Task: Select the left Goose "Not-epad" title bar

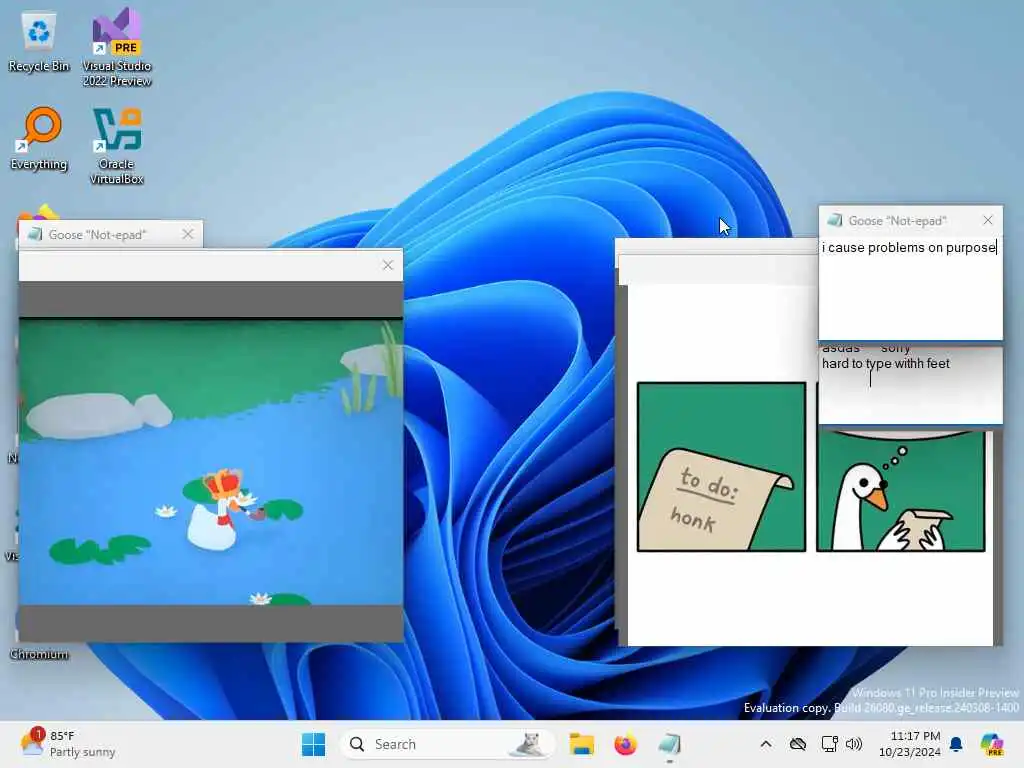Action: coord(110,234)
